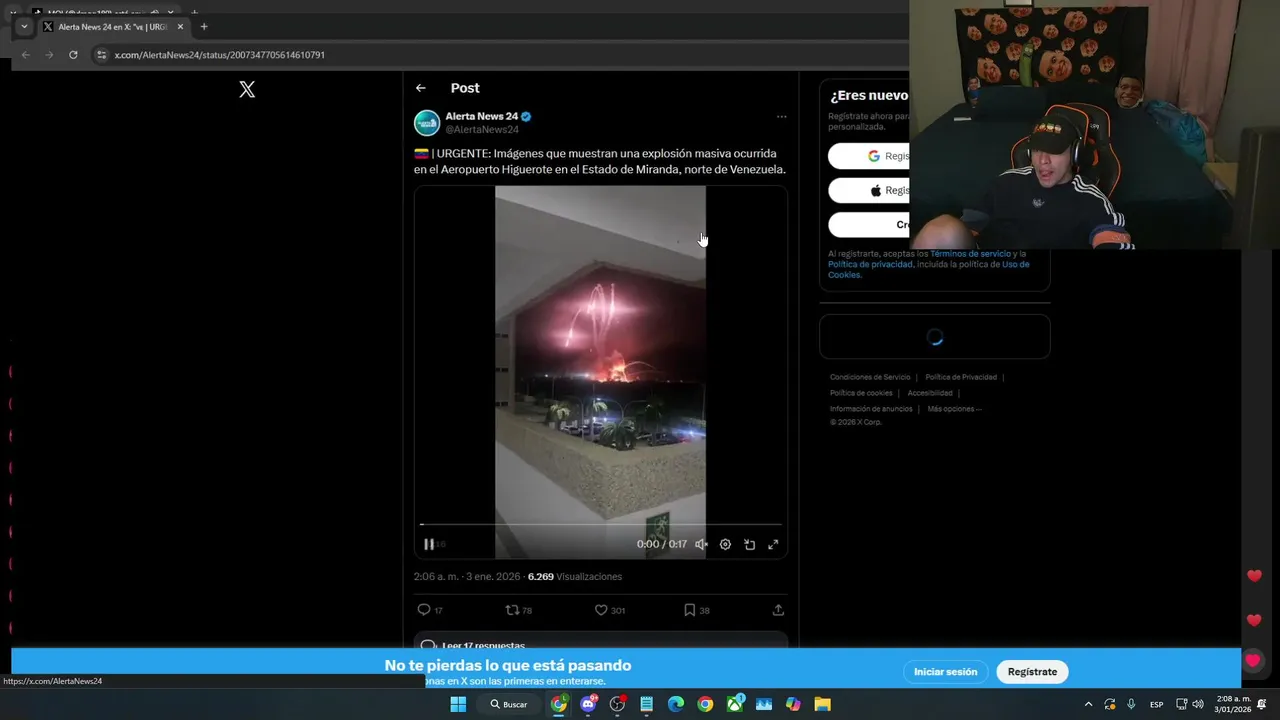Click Alerta News 24 display name
Screen dimensions: 1280x720
click(x=482, y=116)
